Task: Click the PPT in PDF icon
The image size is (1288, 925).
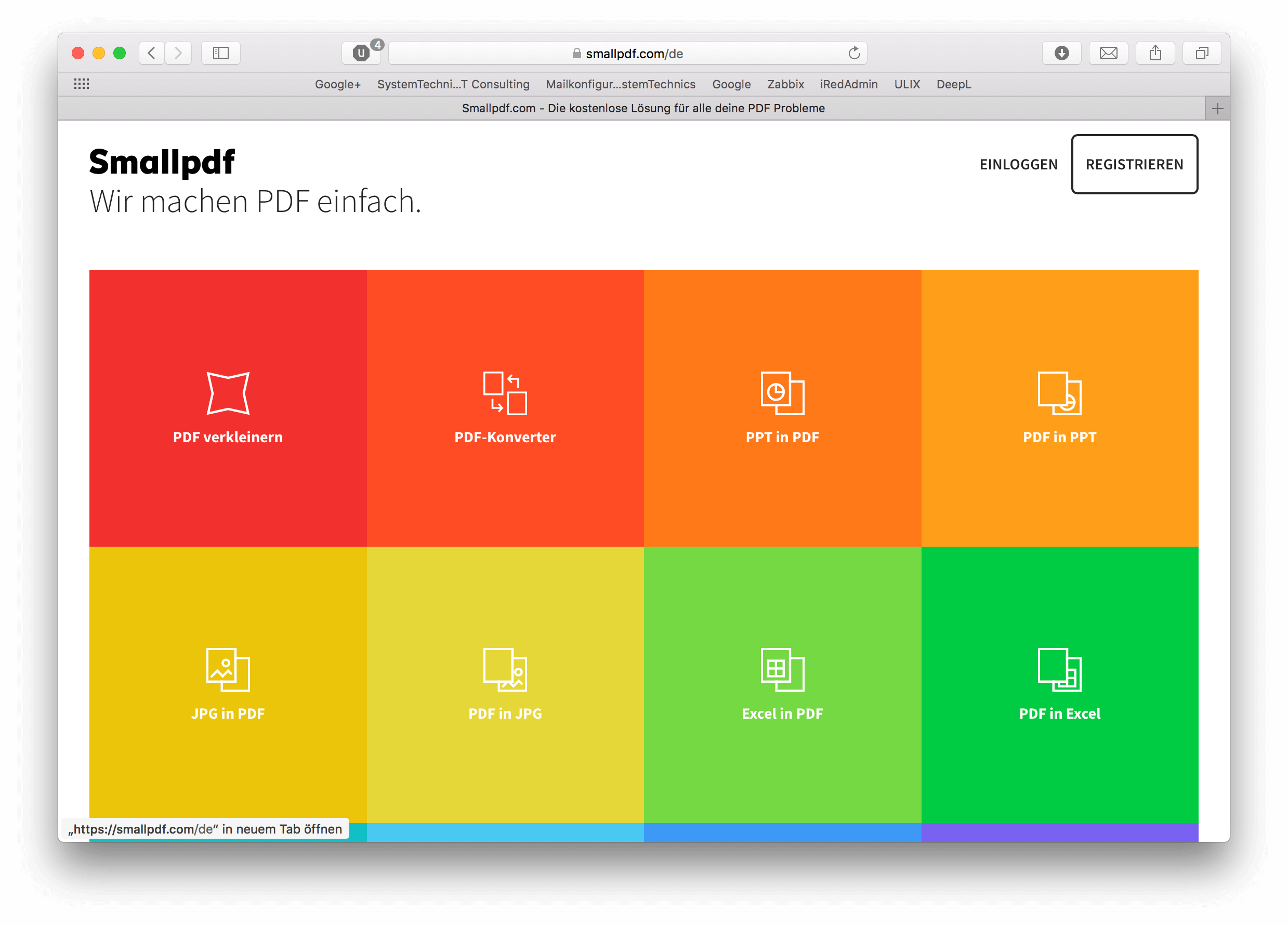Action: [782, 393]
